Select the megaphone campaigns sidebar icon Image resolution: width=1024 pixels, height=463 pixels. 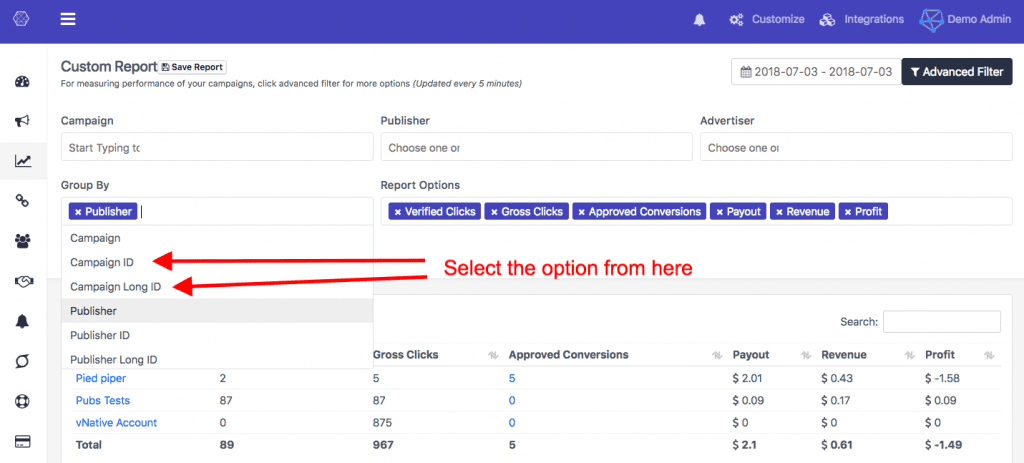coord(22,121)
